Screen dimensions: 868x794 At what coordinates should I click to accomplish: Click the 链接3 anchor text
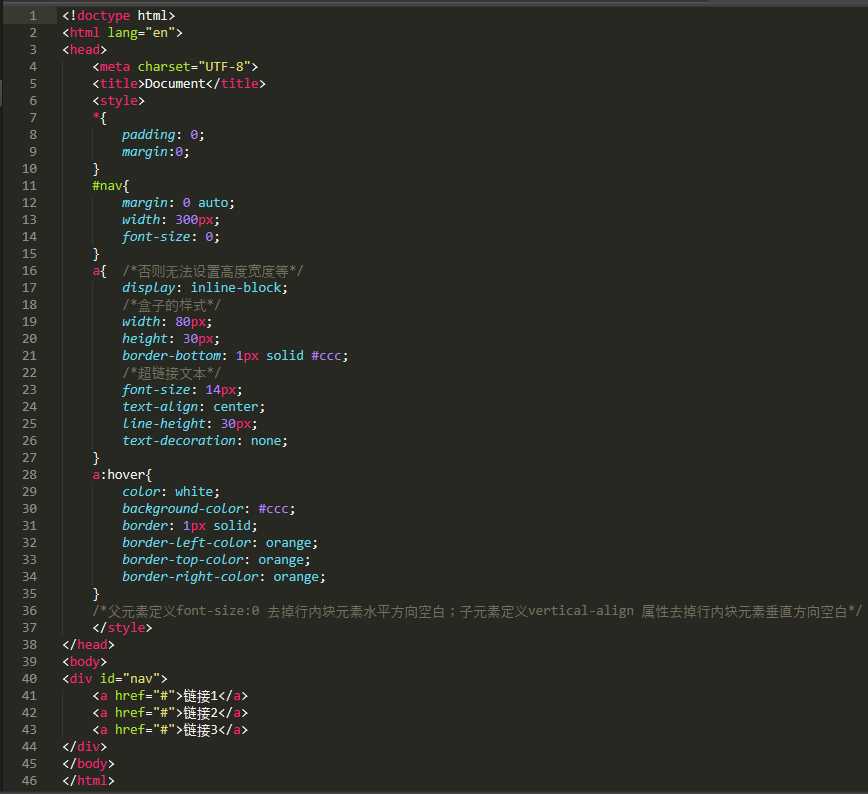200,730
